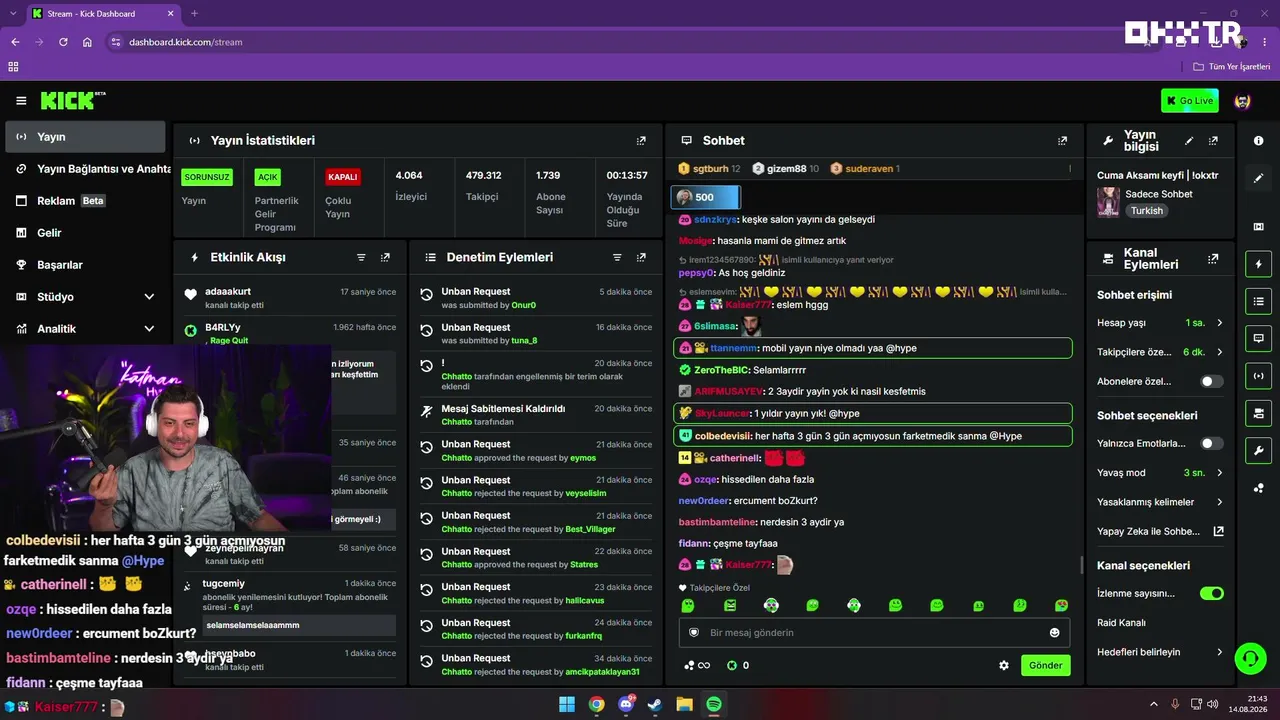The image size is (1280, 720).
Task: Click the green Go Live button
Action: pos(1189,100)
